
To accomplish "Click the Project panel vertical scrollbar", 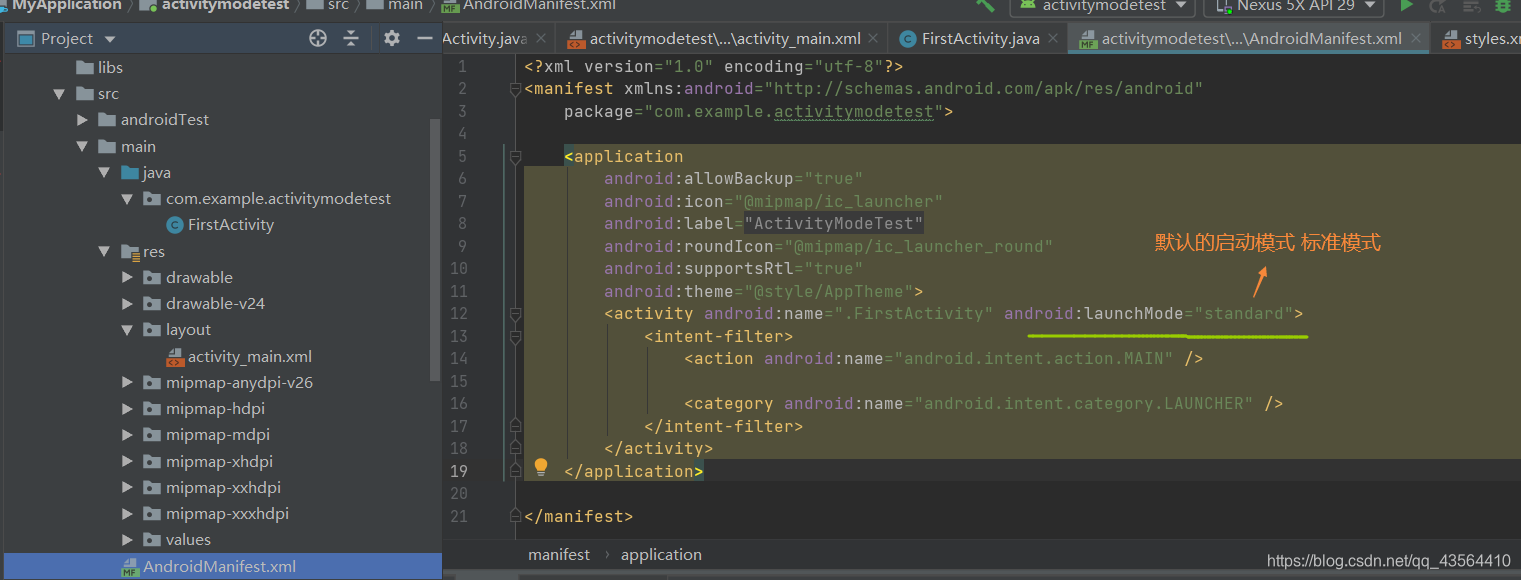I will click(x=435, y=250).
